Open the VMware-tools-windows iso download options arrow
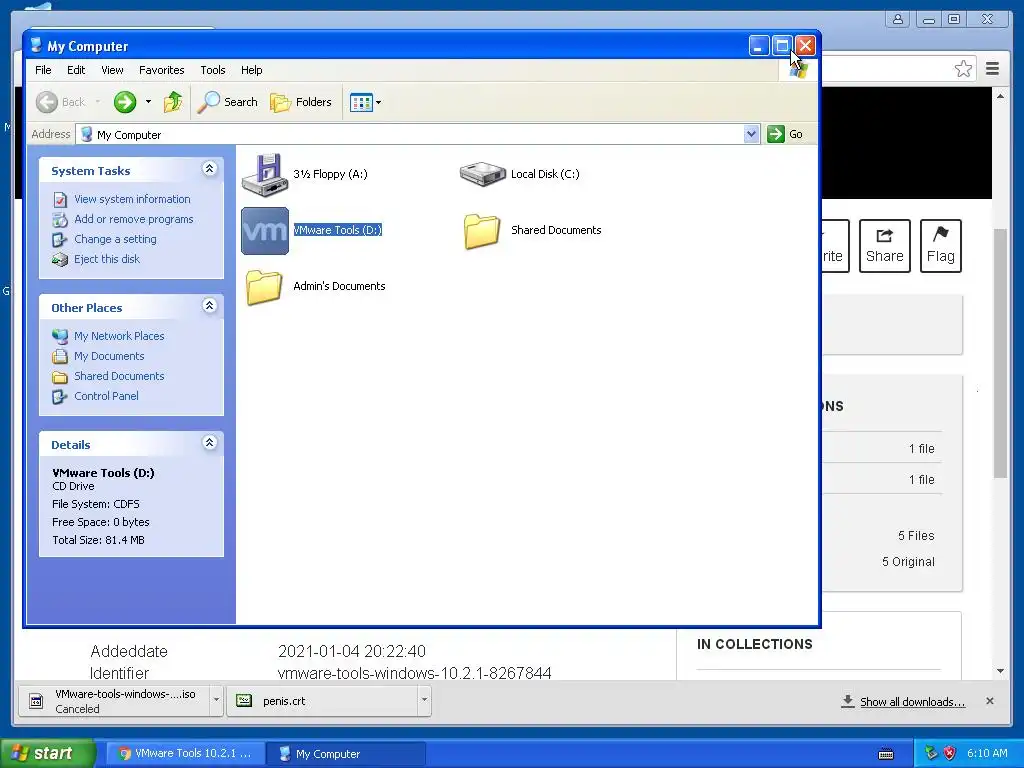This screenshot has width=1024, height=768. 216,700
